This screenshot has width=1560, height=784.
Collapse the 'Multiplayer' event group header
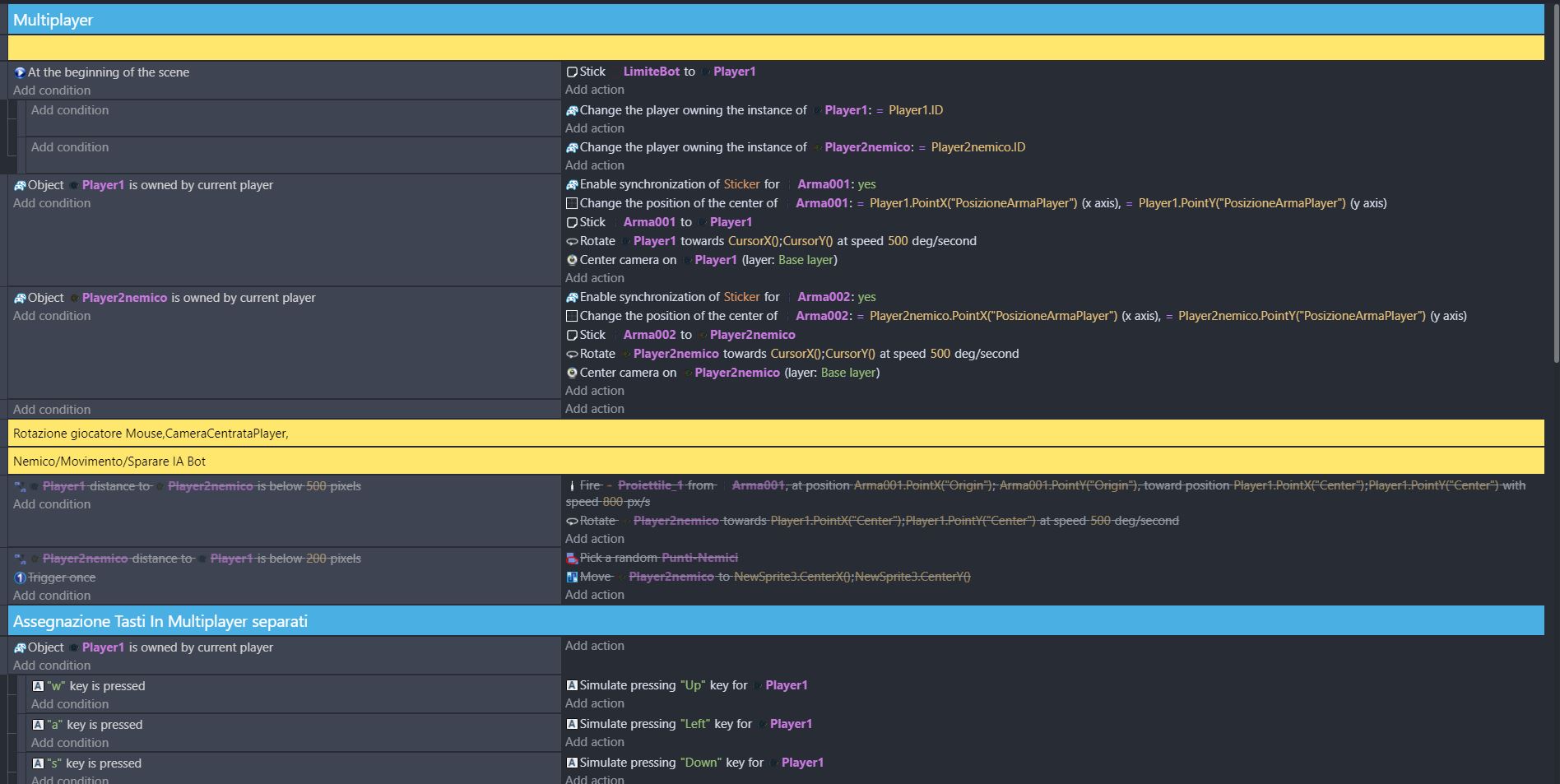point(53,20)
